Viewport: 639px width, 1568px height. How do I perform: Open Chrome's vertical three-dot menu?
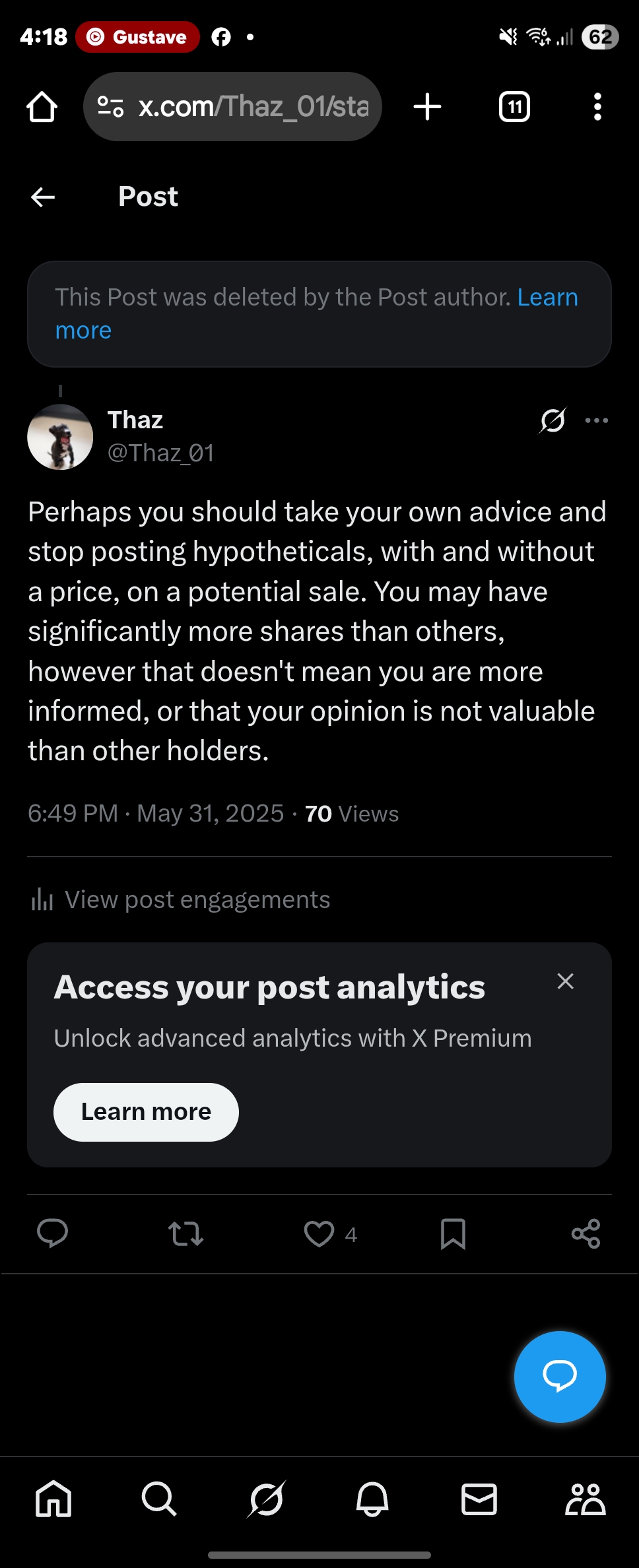pyautogui.click(x=597, y=107)
